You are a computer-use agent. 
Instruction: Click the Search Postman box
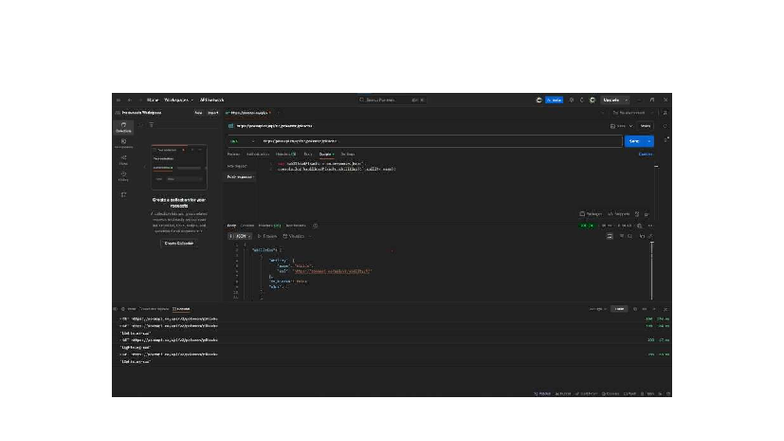tap(392, 100)
